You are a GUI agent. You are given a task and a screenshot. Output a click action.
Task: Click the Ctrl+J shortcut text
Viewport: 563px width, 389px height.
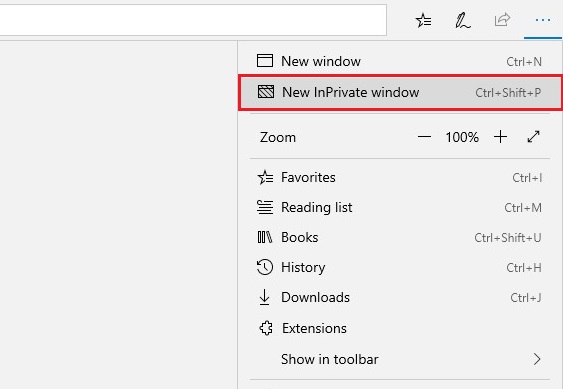tap(526, 298)
